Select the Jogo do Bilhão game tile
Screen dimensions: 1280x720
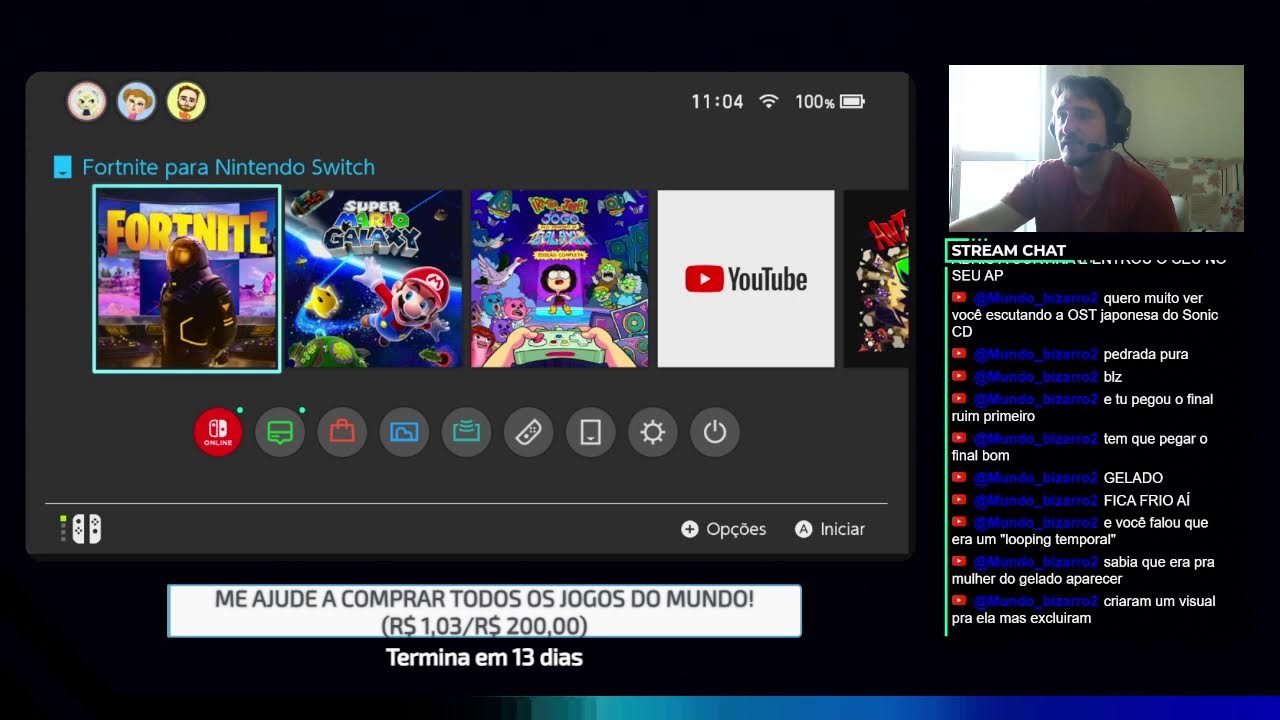click(x=559, y=279)
